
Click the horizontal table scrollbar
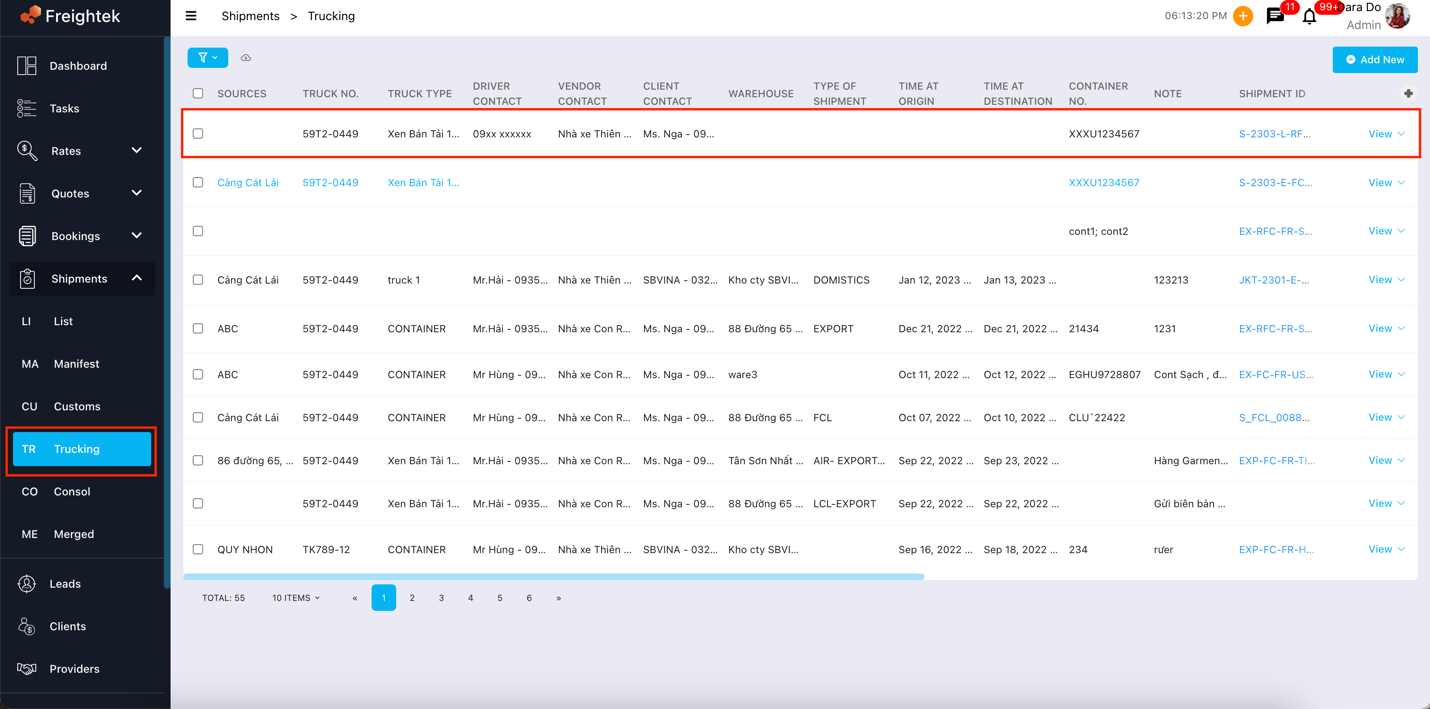pyautogui.click(x=553, y=577)
